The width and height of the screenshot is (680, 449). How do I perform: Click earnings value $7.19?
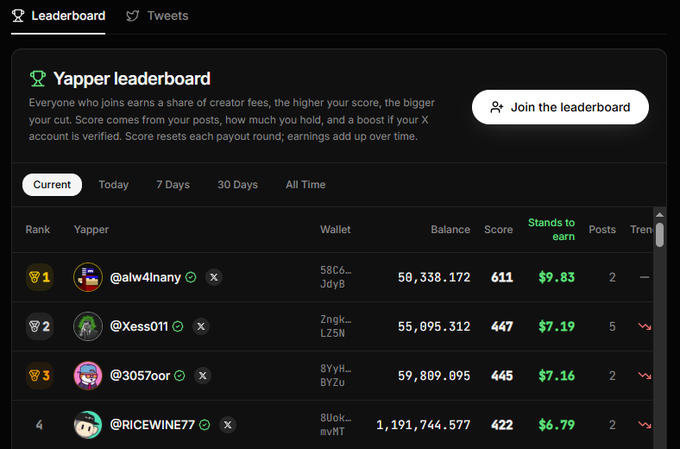556,326
